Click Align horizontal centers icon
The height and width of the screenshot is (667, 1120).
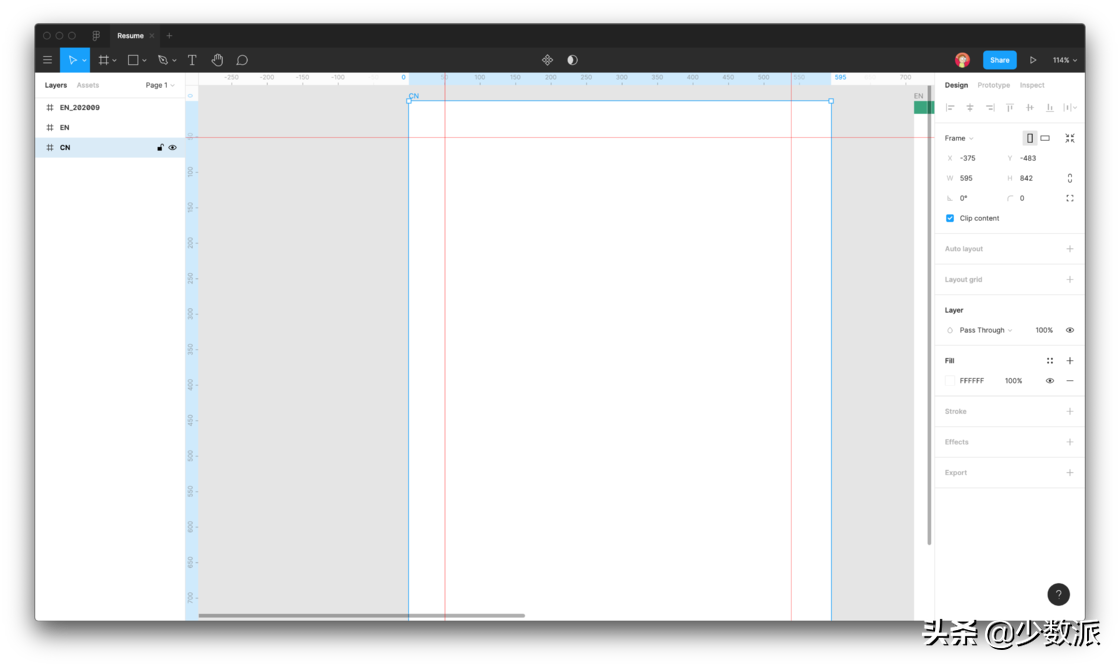click(970, 108)
